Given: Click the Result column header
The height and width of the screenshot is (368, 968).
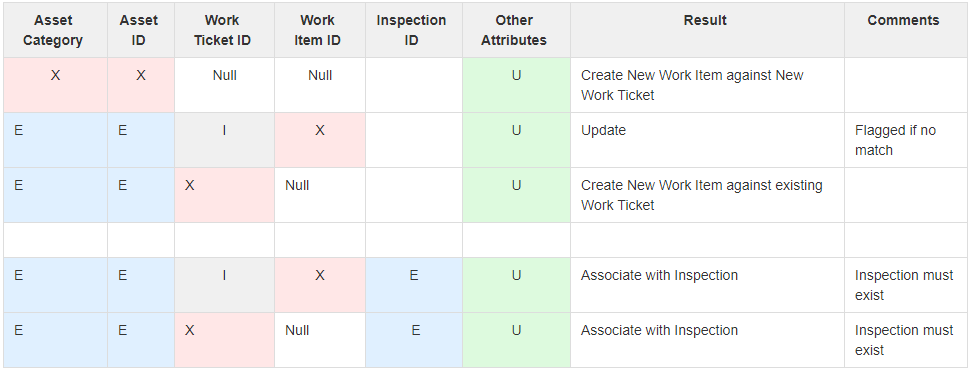Looking at the screenshot, I should click(x=707, y=30).
